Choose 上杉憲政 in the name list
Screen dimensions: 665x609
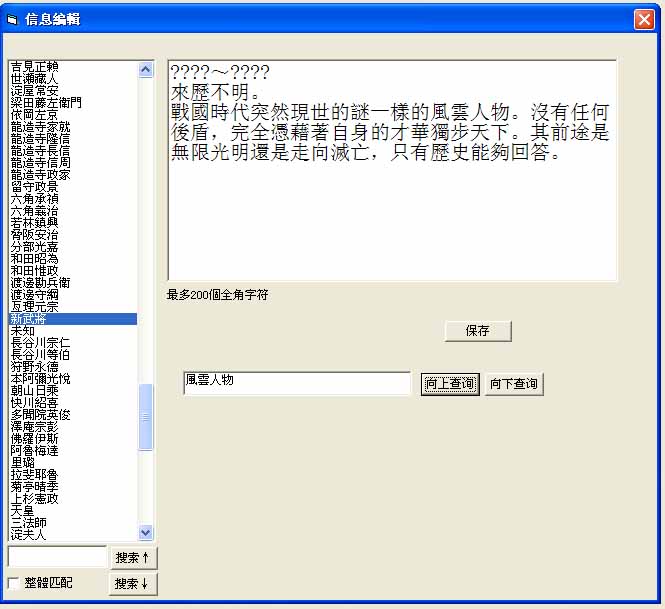point(35,498)
